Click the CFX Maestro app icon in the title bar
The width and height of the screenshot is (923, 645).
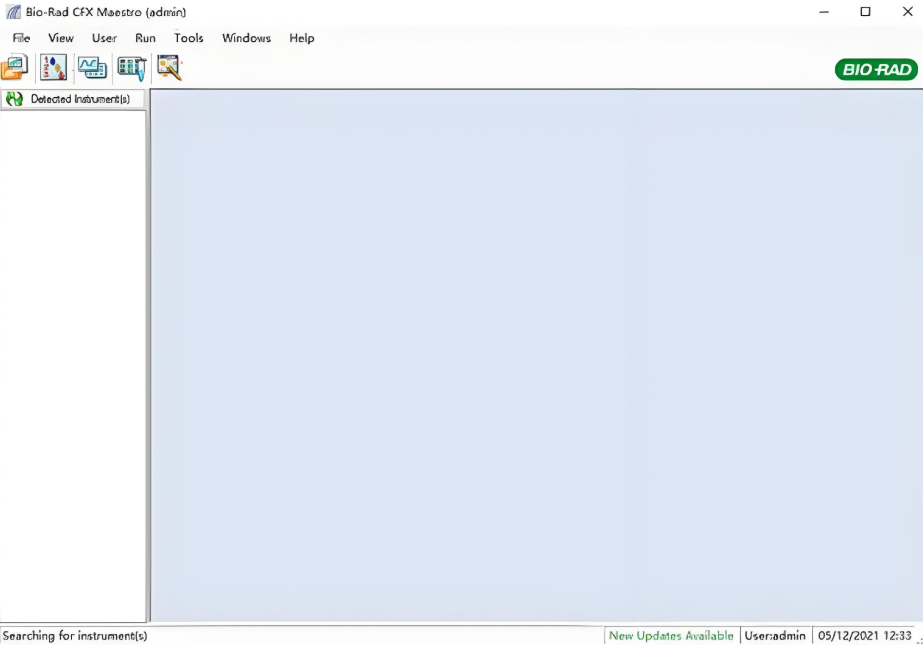13,12
